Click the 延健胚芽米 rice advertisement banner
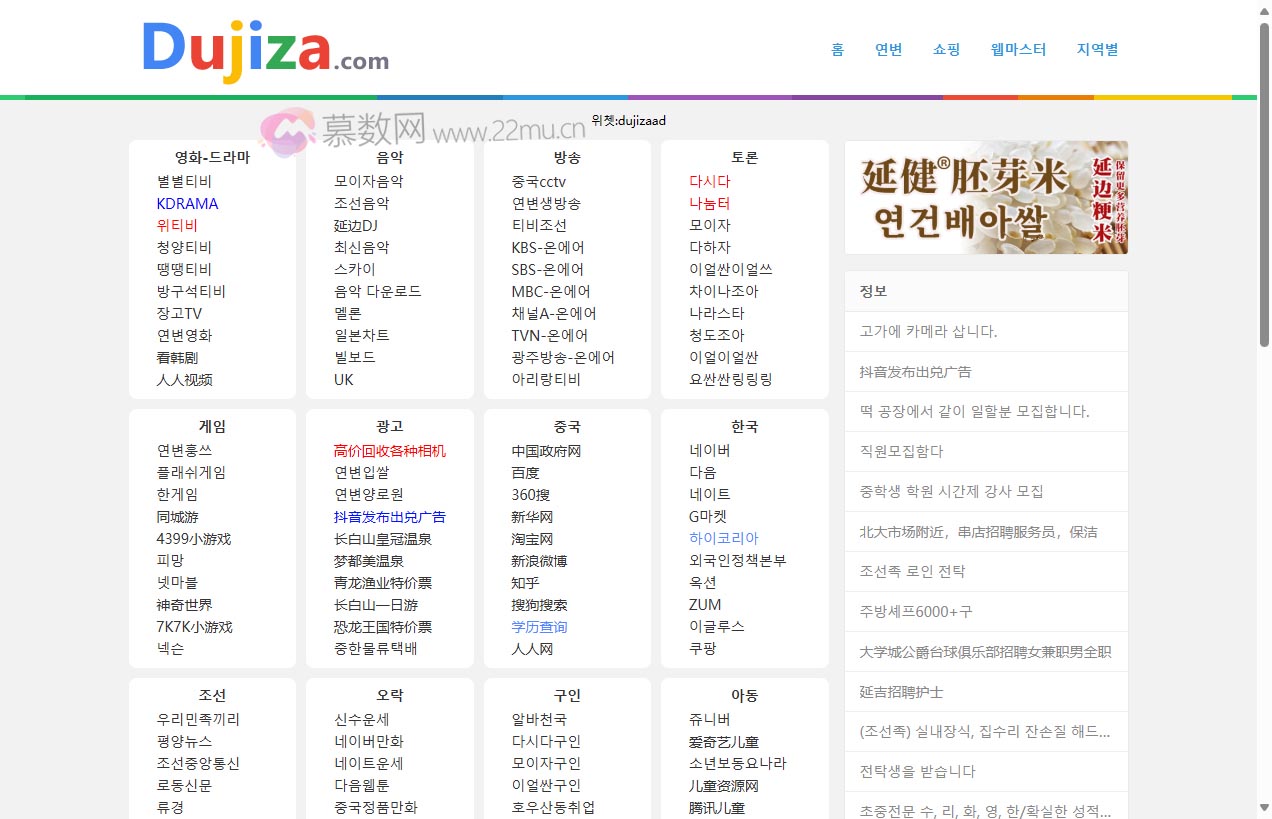The width and height of the screenshot is (1272, 819). [985, 197]
